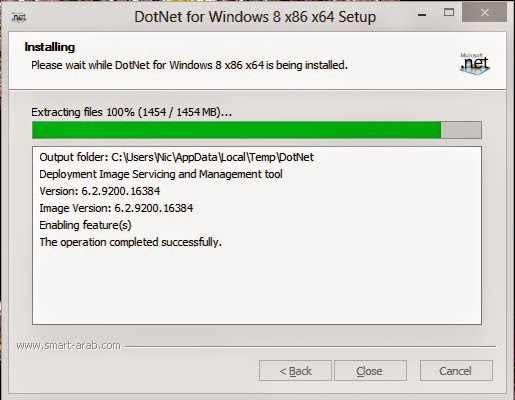The height and width of the screenshot is (400, 515).
Task: Select 'Version: 6.2.9200.16384' log line
Action: pyautogui.click(x=100, y=191)
